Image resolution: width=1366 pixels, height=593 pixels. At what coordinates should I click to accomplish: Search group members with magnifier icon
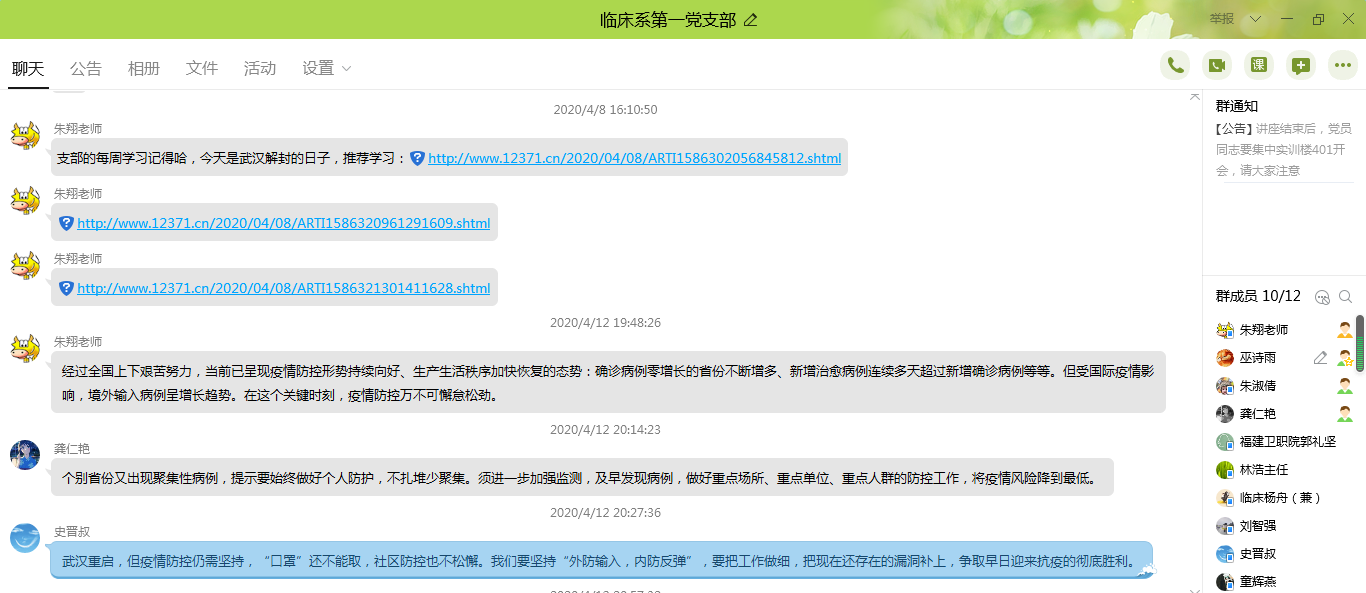[x=1345, y=297]
